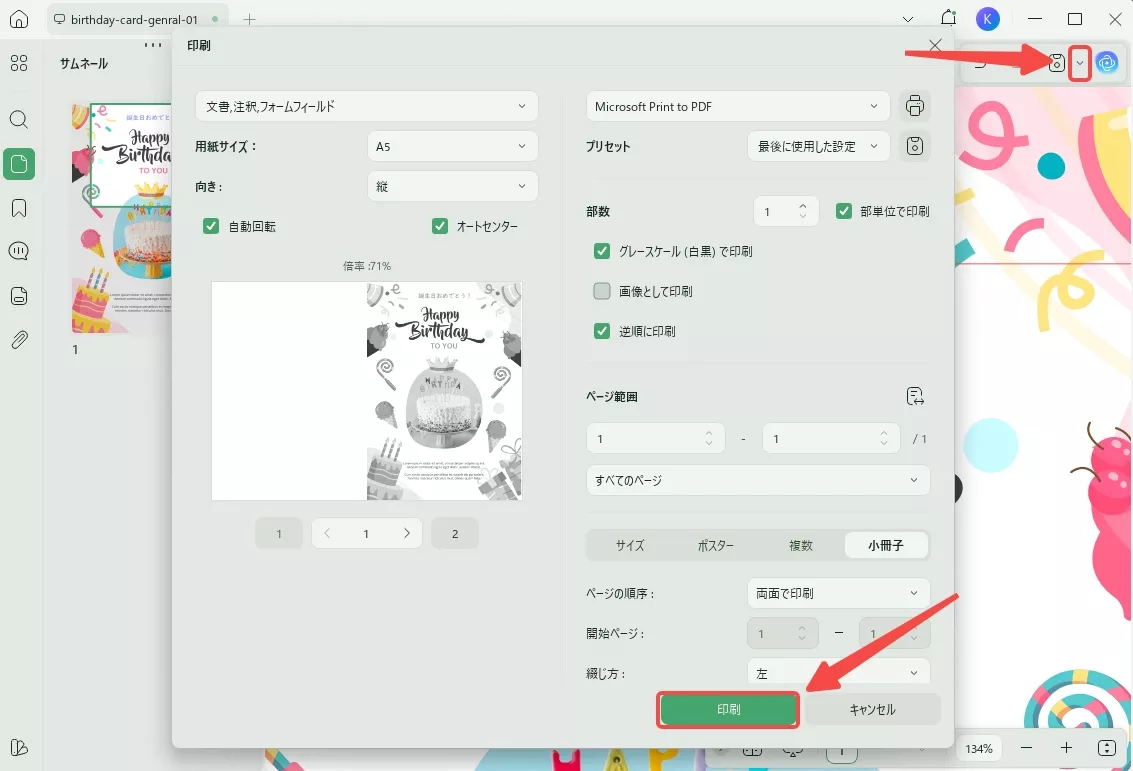Image resolution: width=1133 pixels, height=771 pixels.
Task: Open the A5 paper size dropdown
Action: (452, 146)
